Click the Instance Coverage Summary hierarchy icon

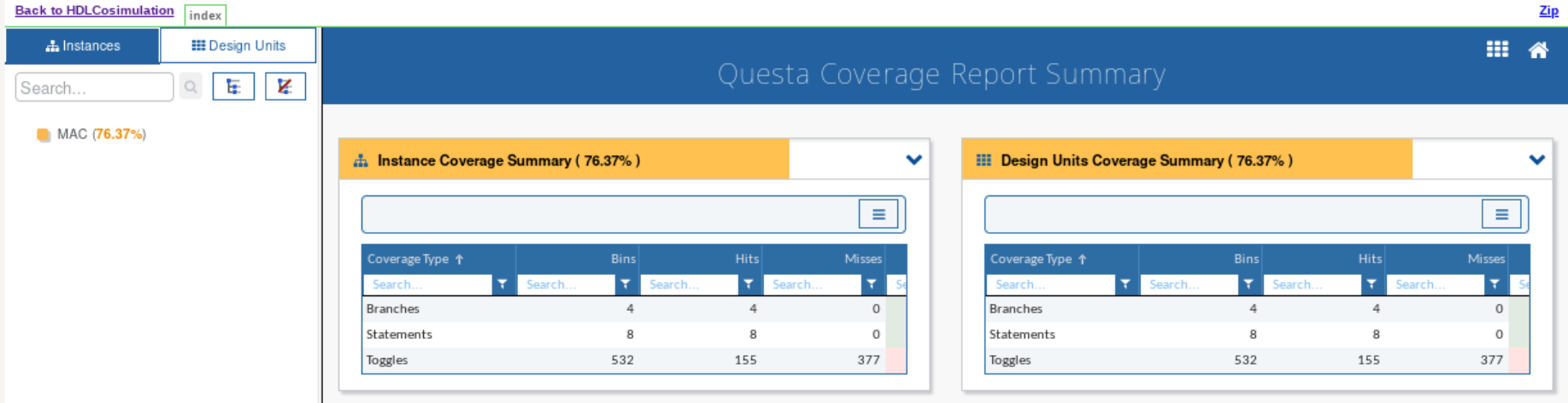(x=361, y=161)
